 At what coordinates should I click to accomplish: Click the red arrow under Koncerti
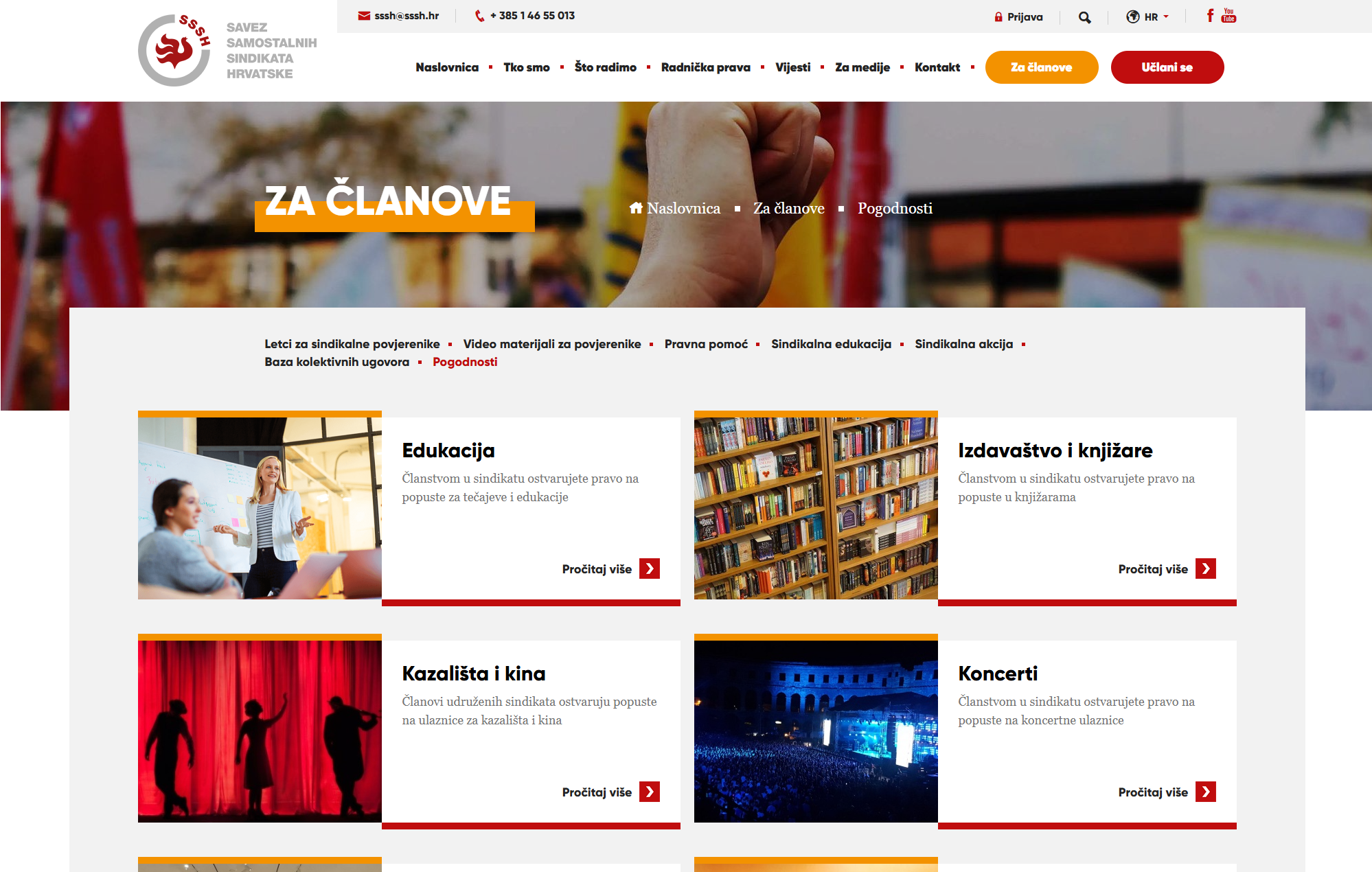(1206, 792)
